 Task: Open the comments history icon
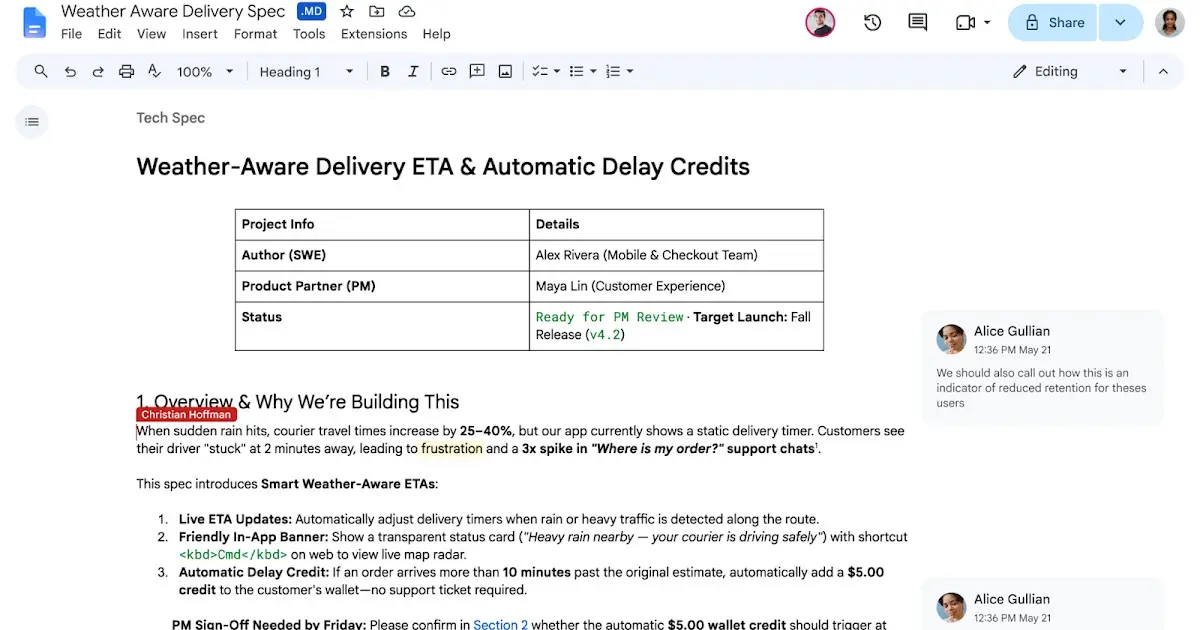point(917,22)
